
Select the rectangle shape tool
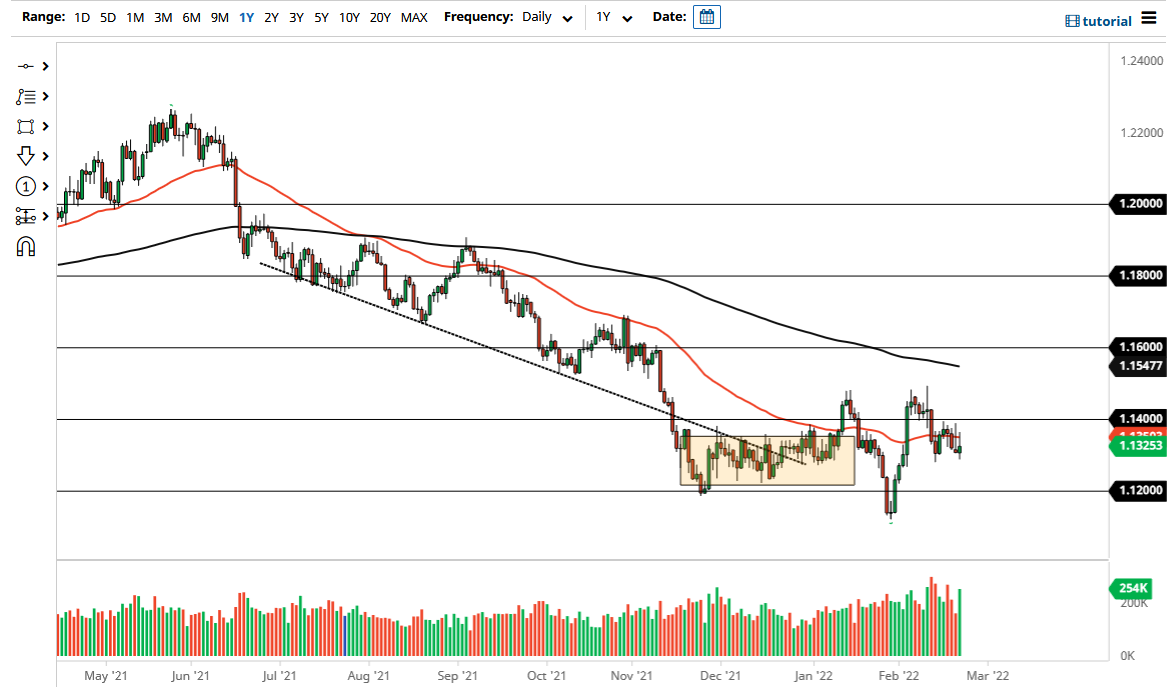pos(26,127)
